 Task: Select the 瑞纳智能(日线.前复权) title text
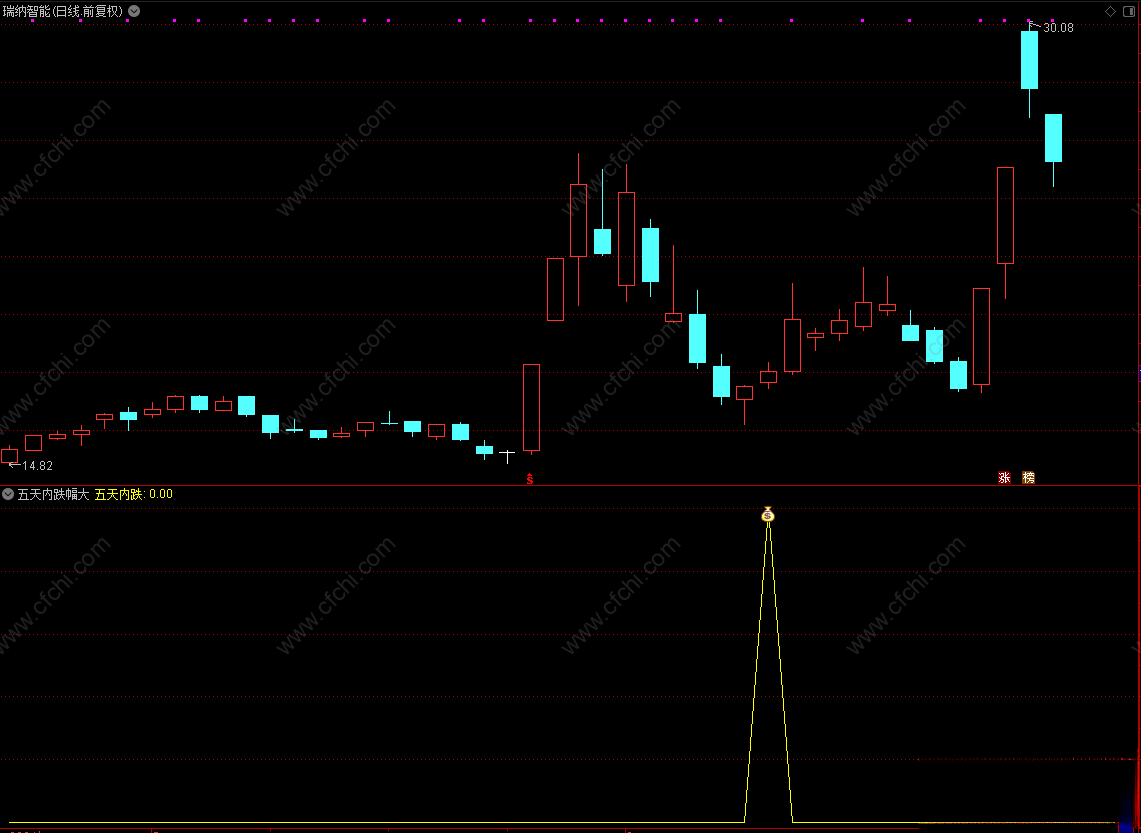click(x=63, y=11)
